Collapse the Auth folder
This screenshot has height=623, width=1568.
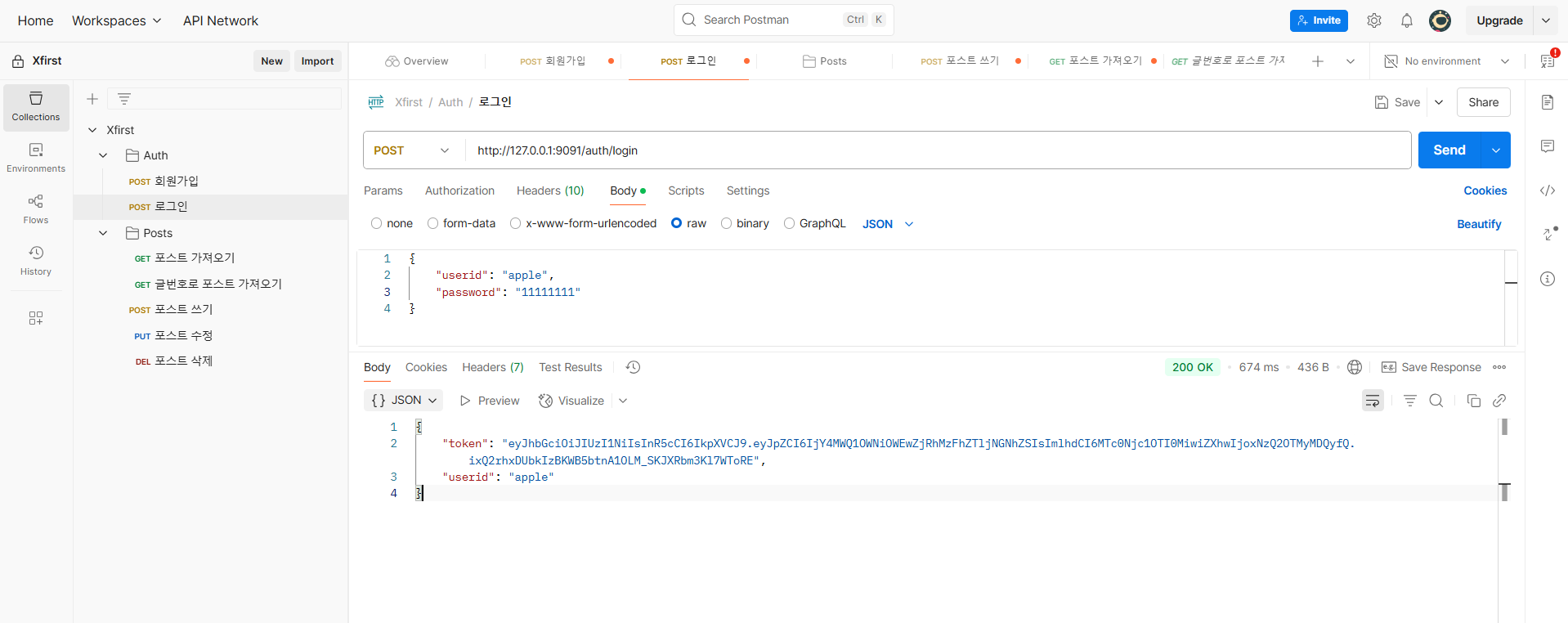coord(103,155)
